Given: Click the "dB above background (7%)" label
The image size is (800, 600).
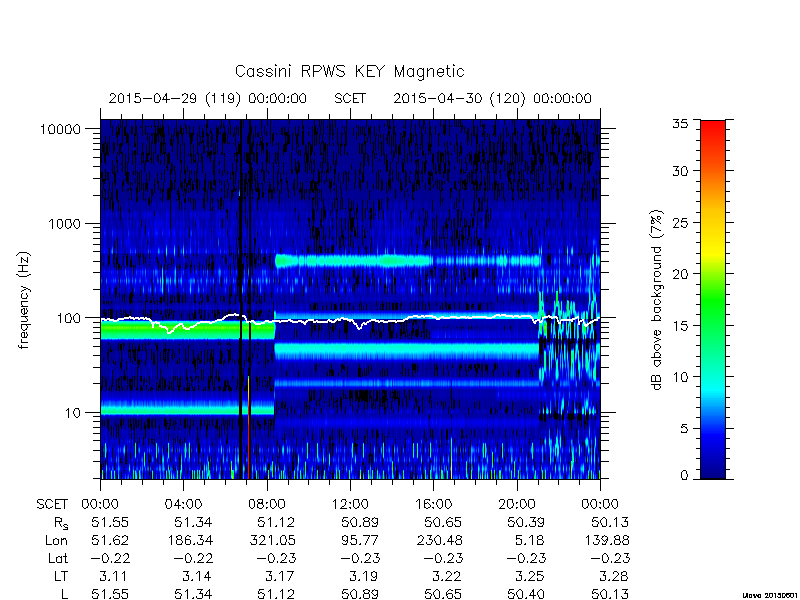Looking at the screenshot, I should pyautogui.click(x=657, y=300).
